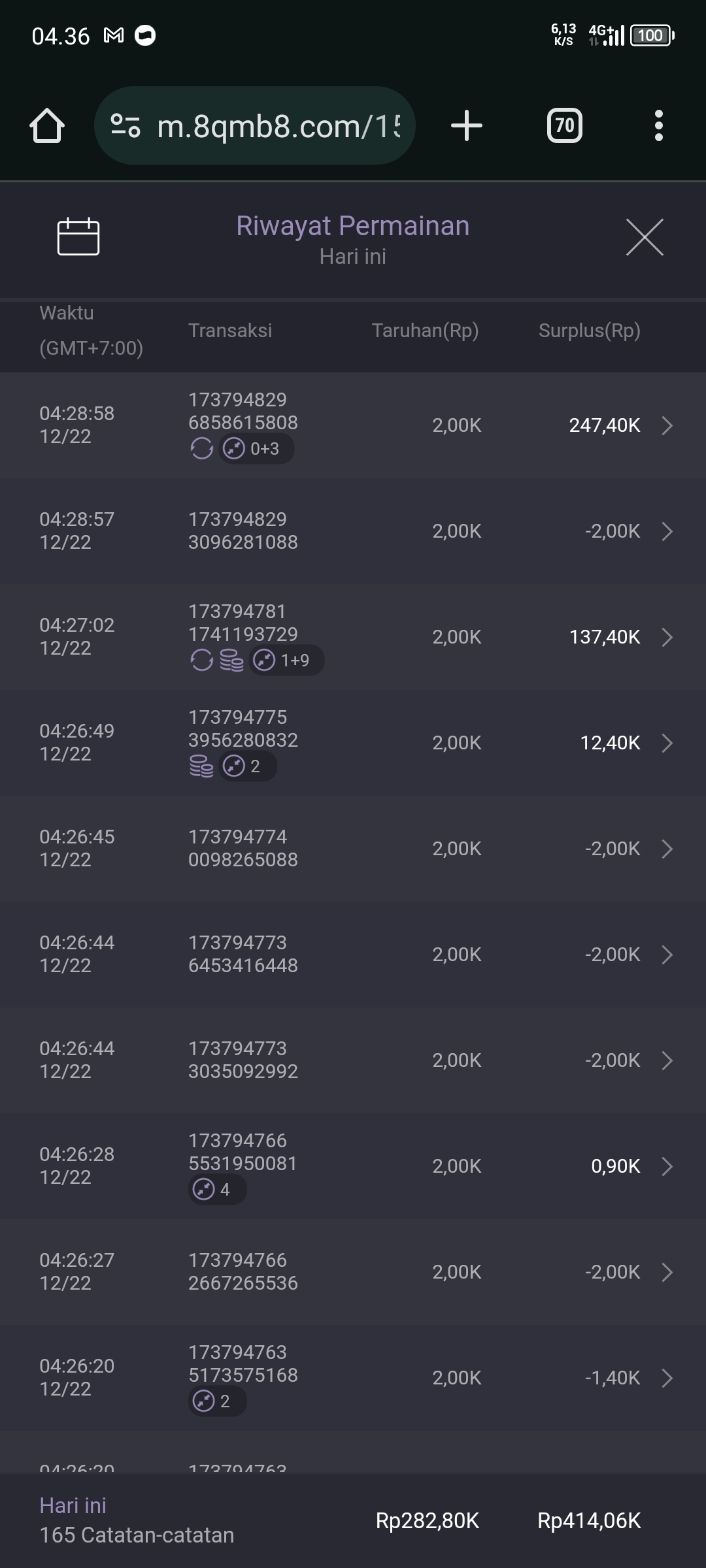Expand details for the 137,40K surplus row
Image resolution: width=706 pixels, height=1568 pixels.
coord(667,637)
